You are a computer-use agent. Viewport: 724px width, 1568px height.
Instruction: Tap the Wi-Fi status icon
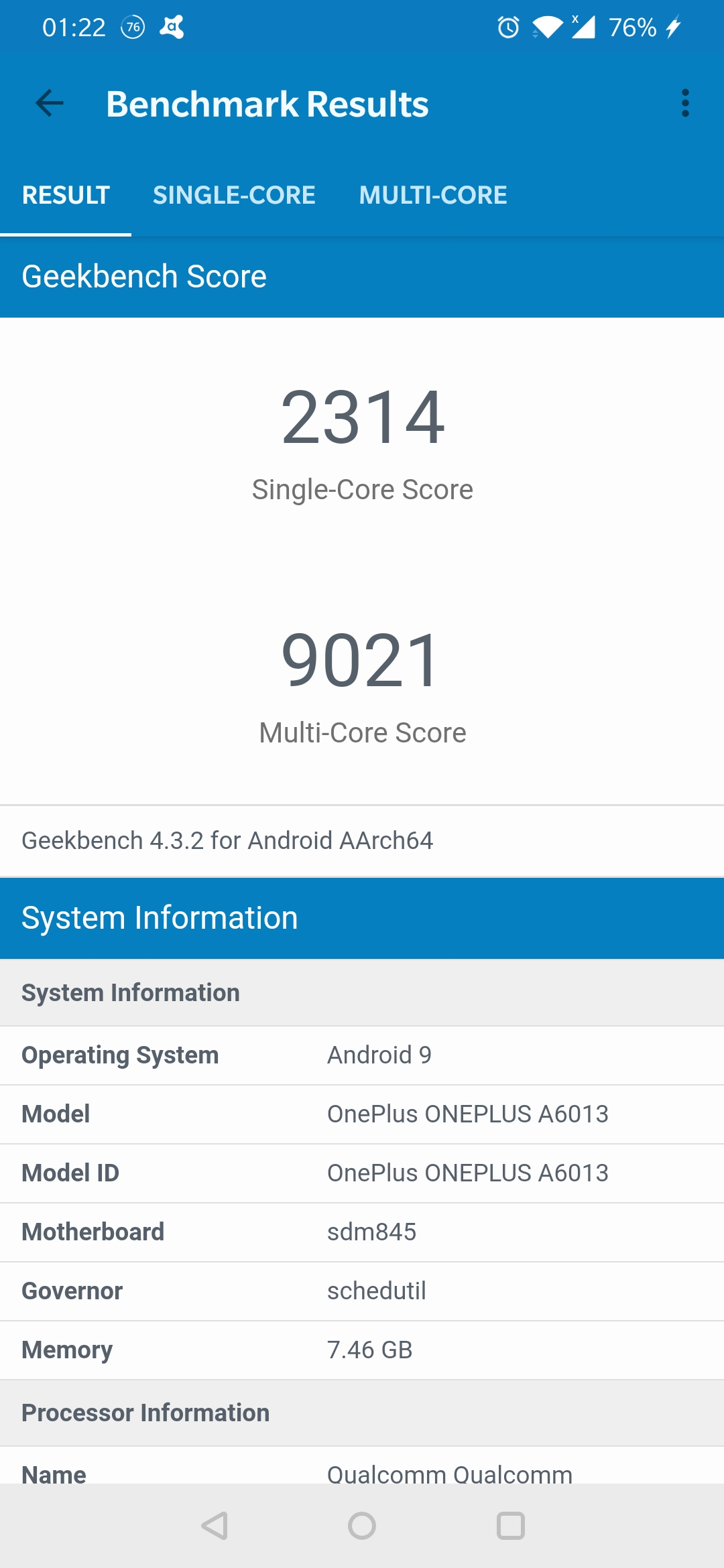point(547,27)
